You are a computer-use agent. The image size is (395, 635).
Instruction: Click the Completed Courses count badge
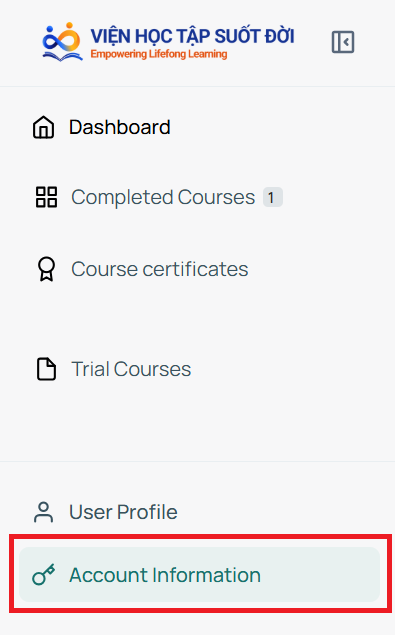(x=273, y=197)
